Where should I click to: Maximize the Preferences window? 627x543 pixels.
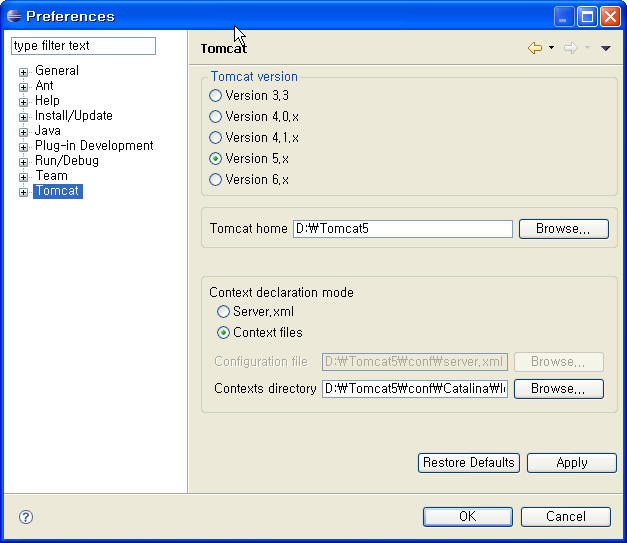(587, 16)
